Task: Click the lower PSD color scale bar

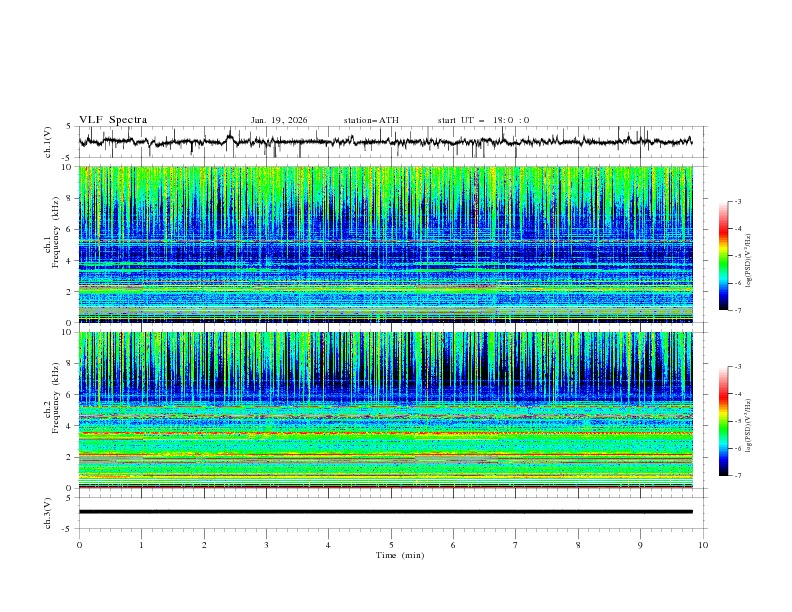Action: (x=723, y=421)
